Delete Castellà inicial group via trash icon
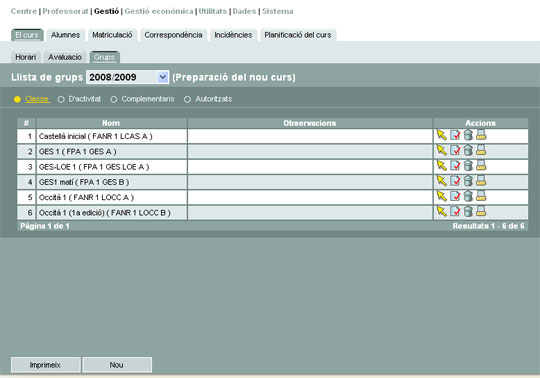The width and height of the screenshot is (540, 378). tap(468, 135)
